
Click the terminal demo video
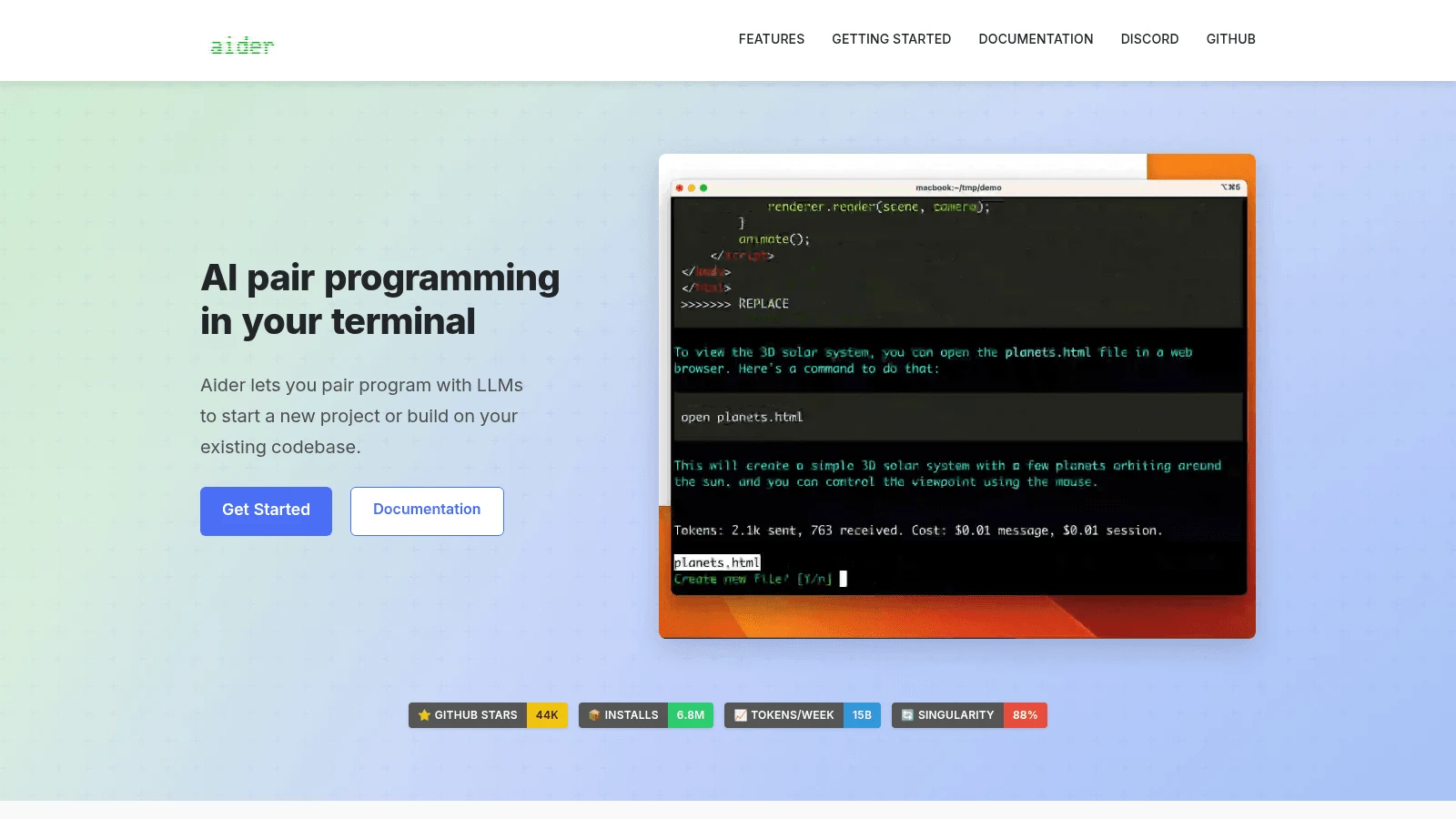(957, 396)
